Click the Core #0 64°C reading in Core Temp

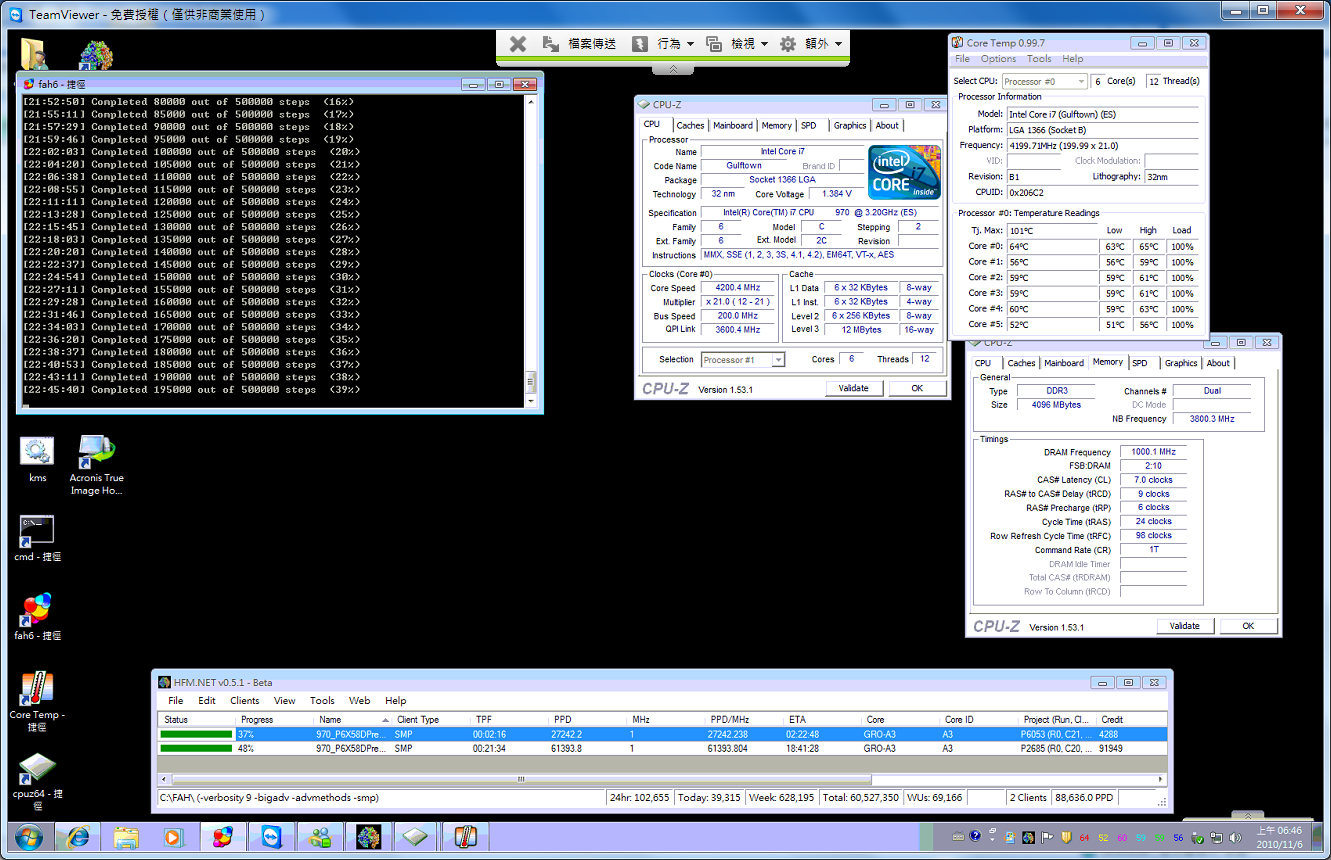[1053, 246]
